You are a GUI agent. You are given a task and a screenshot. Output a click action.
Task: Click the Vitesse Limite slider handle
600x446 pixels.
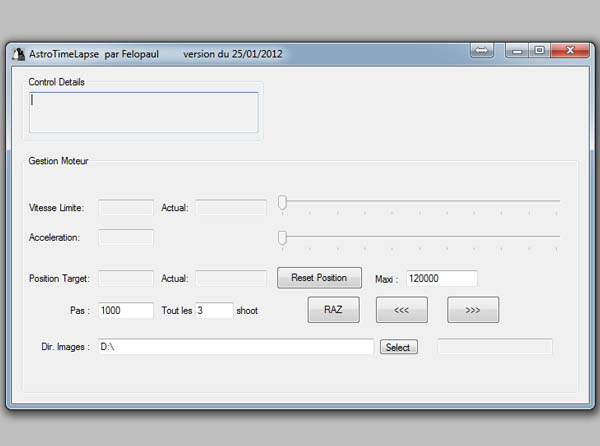[x=282, y=203]
